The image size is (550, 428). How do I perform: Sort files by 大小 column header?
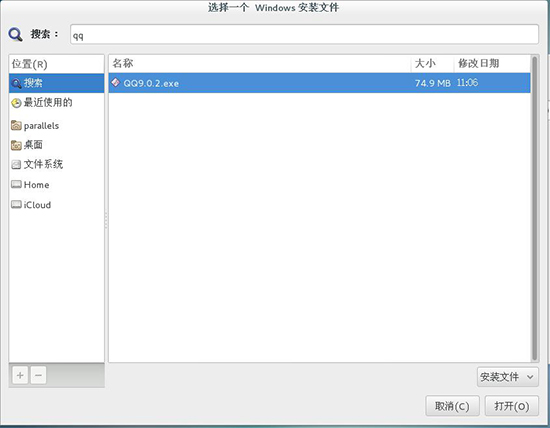pyautogui.click(x=432, y=63)
